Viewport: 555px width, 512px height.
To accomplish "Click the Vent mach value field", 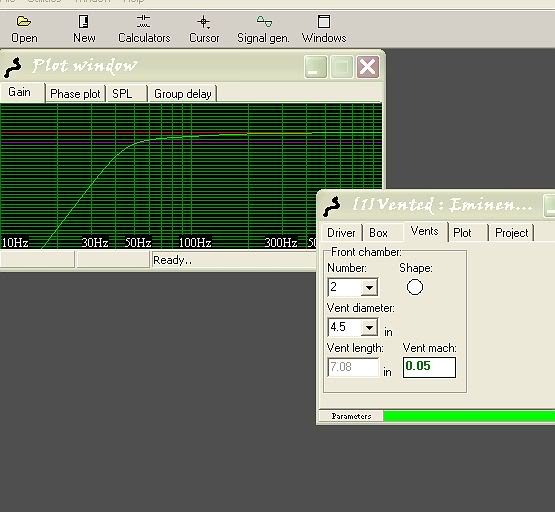I will 429,367.
